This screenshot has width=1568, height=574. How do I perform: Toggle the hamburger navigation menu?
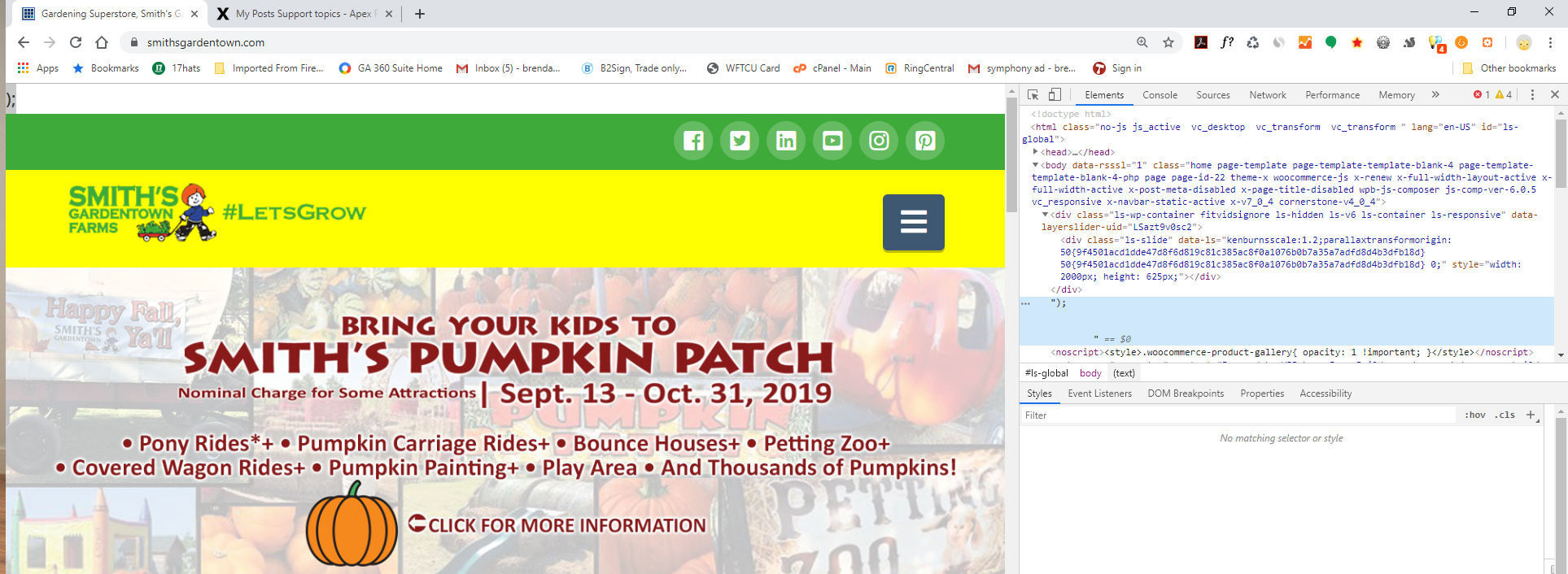coord(914,222)
